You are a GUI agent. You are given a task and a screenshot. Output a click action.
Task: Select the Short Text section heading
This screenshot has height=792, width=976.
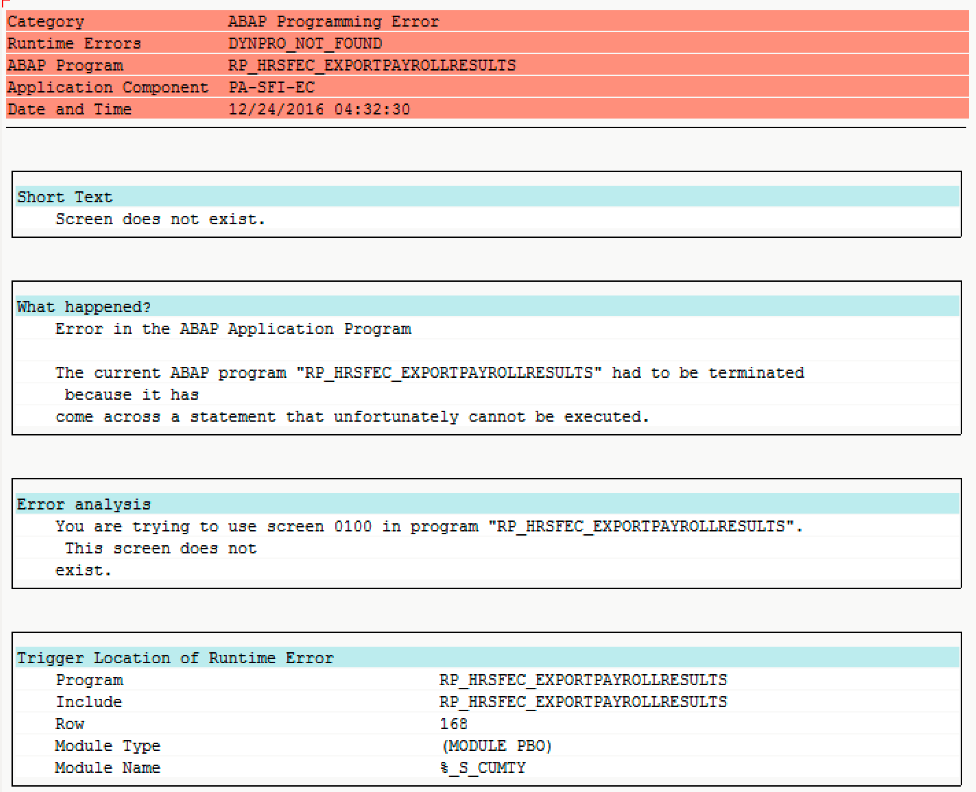[65, 197]
